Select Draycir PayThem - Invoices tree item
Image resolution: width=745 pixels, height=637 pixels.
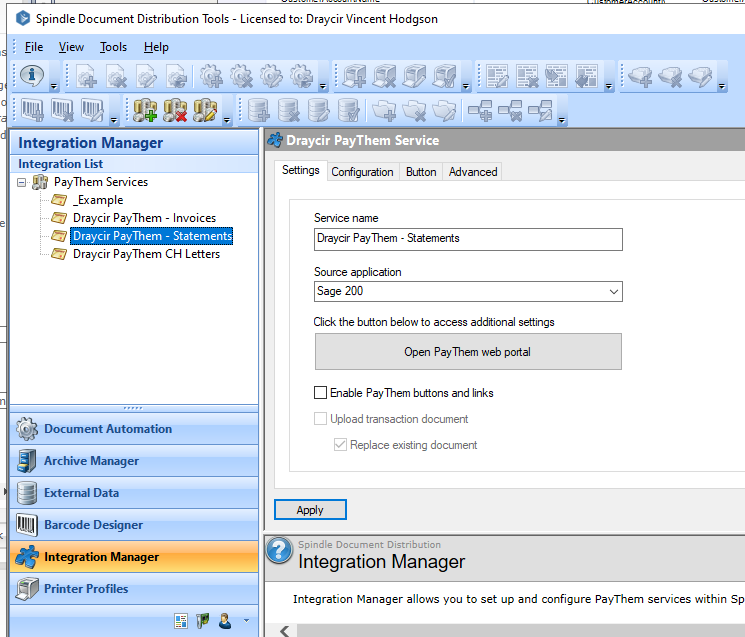(144, 218)
